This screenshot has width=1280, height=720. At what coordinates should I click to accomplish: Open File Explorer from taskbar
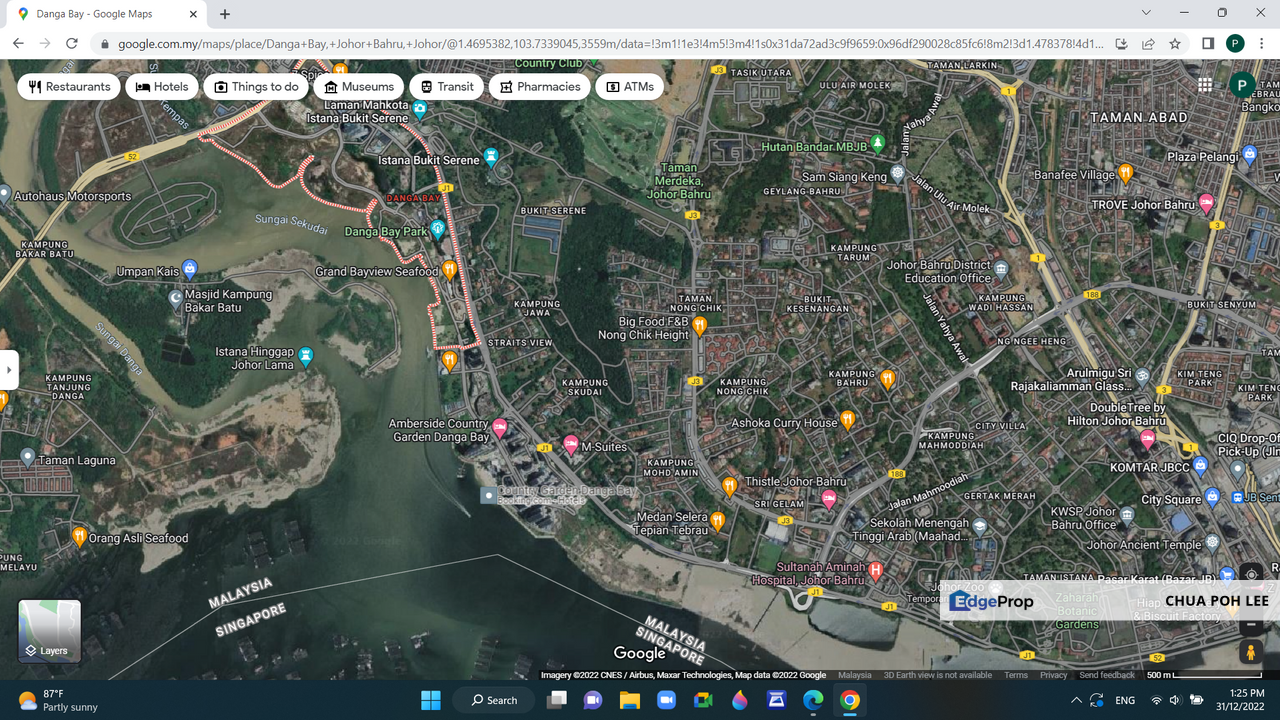(x=629, y=700)
